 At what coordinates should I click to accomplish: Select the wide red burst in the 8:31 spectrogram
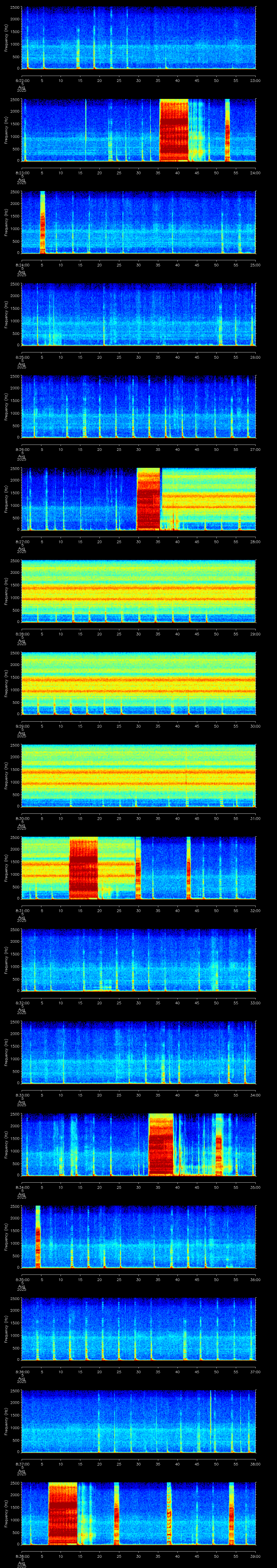coord(83,868)
